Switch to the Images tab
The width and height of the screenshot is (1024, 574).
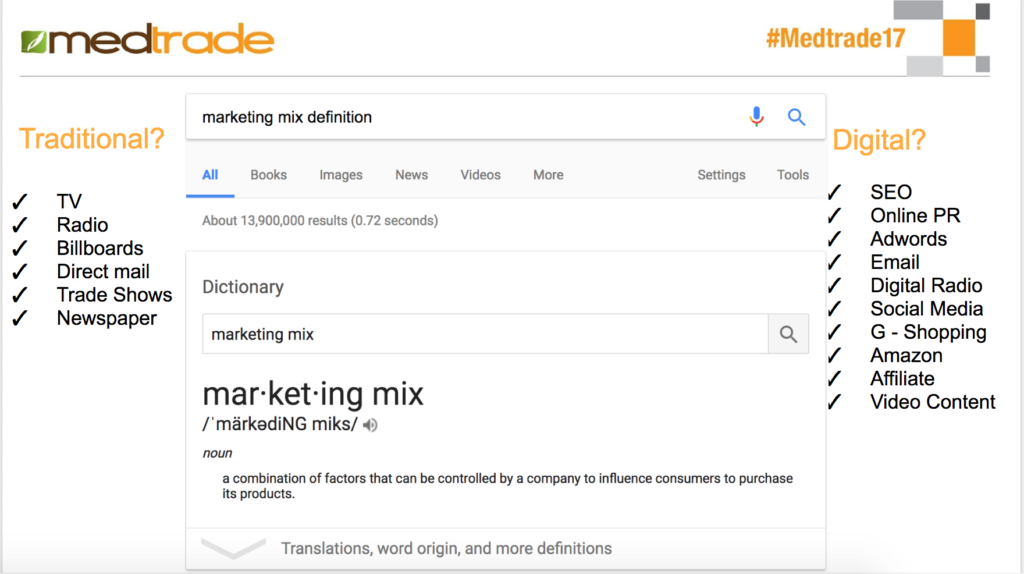[341, 175]
